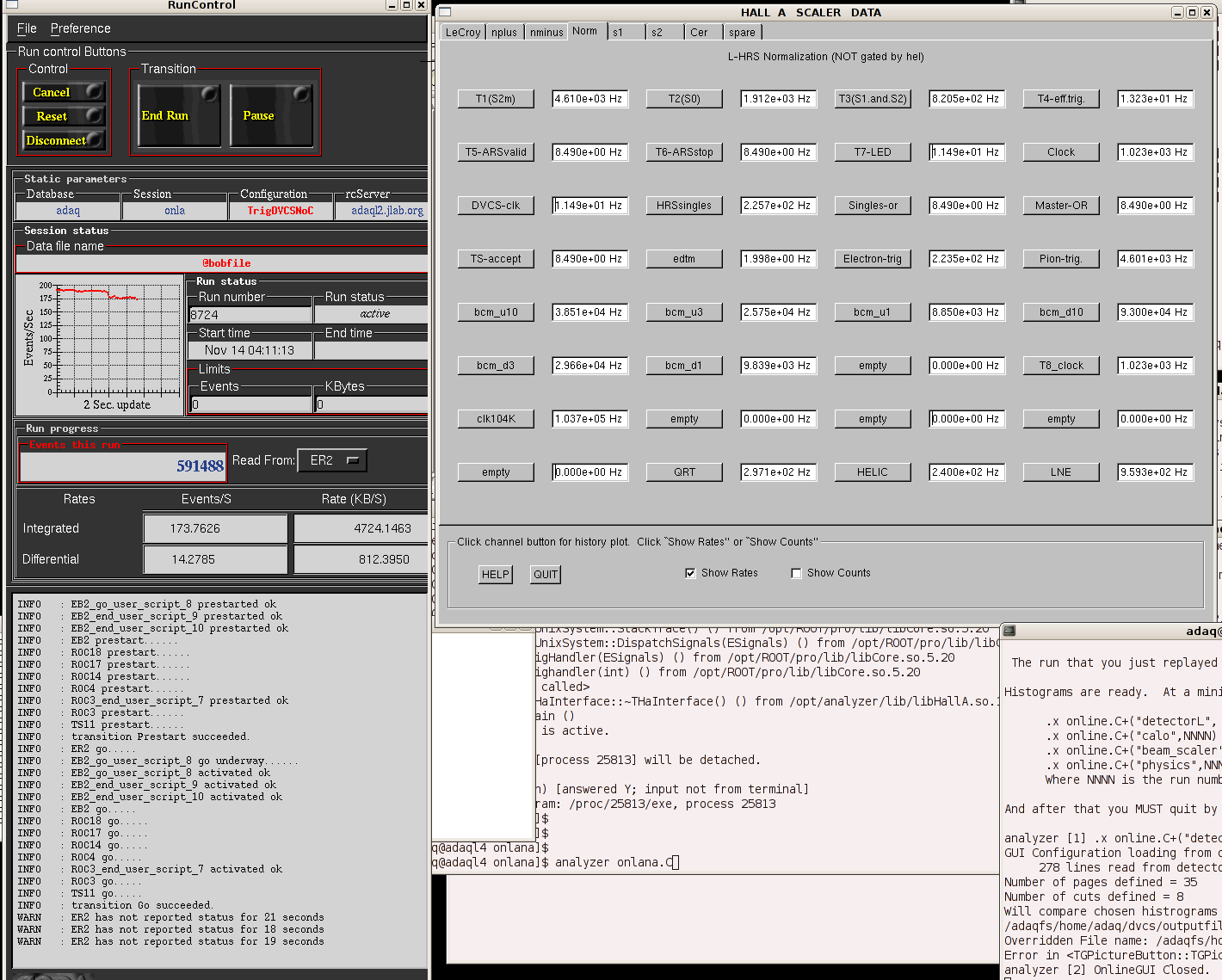Viewport: 1222px width, 980px height.
Task: Click the bcm_u10 channel button
Action: click(496, 312)
